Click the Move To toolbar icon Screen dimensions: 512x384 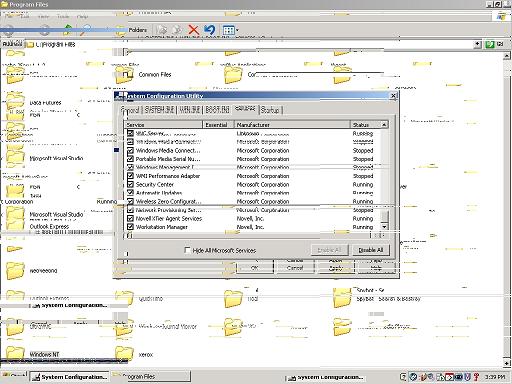162,30
